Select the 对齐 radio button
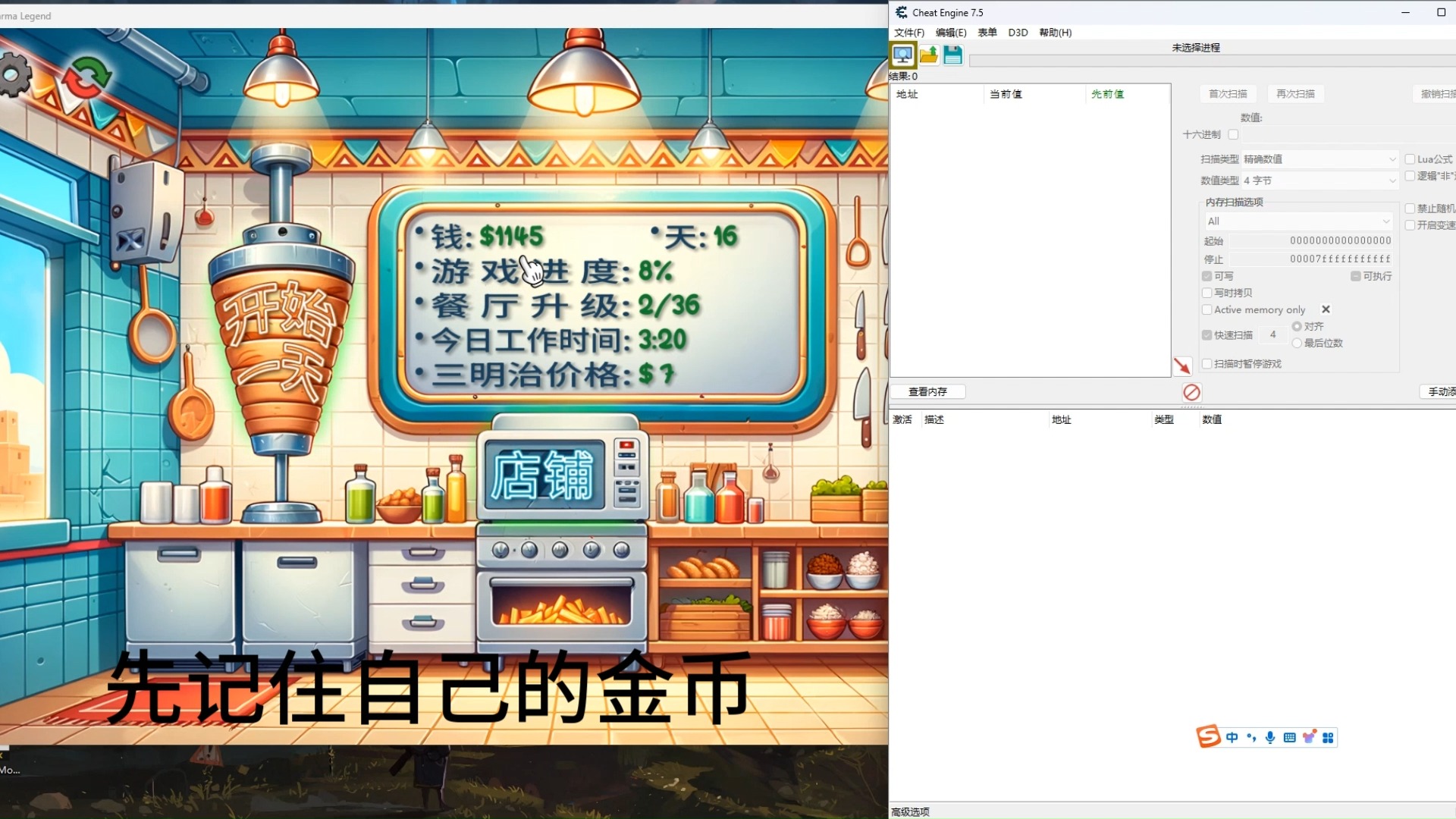Image resolution: width=1456 pixels, height=819 pixels. (x=1297, y=325)
